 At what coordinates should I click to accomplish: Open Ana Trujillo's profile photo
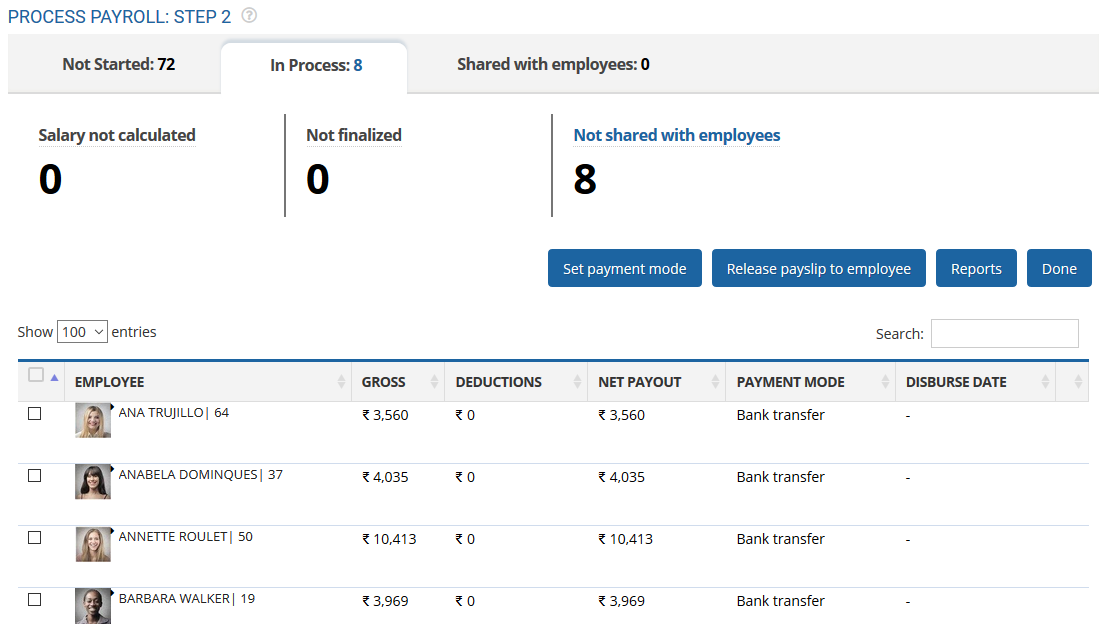coord(92,420)
